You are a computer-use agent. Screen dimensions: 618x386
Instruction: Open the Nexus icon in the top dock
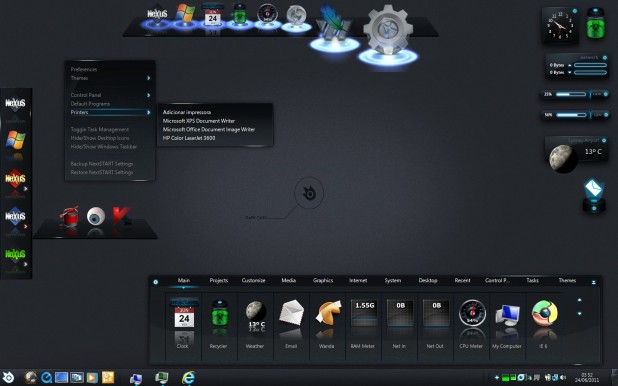(157, 14)
